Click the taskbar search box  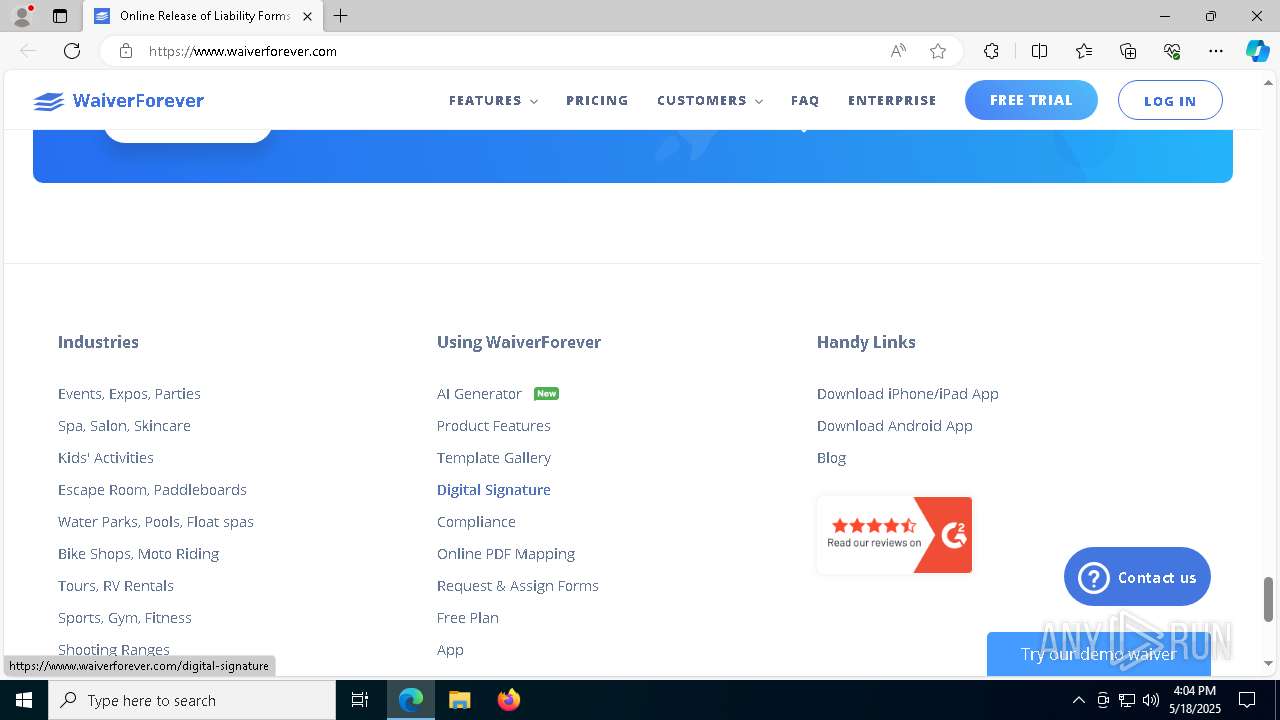point(192,700)
